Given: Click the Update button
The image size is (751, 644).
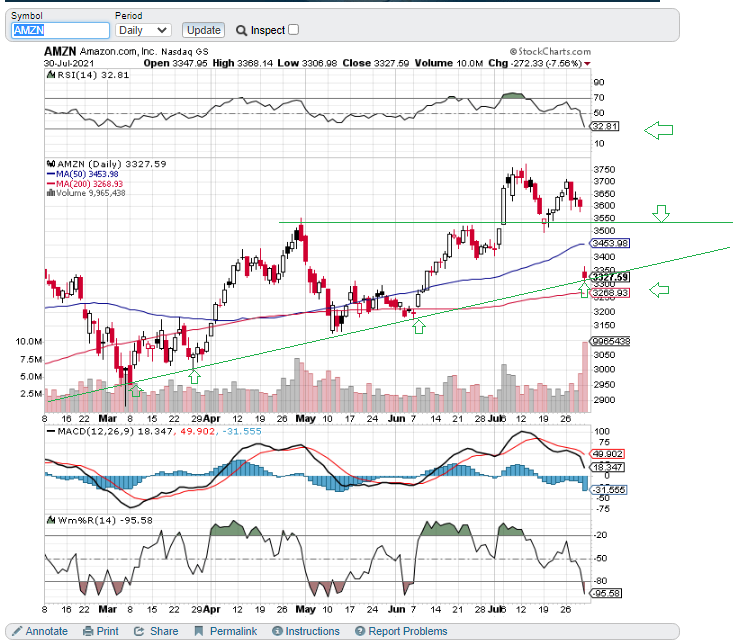Looking at the screenshot, I should click(204, 30).
